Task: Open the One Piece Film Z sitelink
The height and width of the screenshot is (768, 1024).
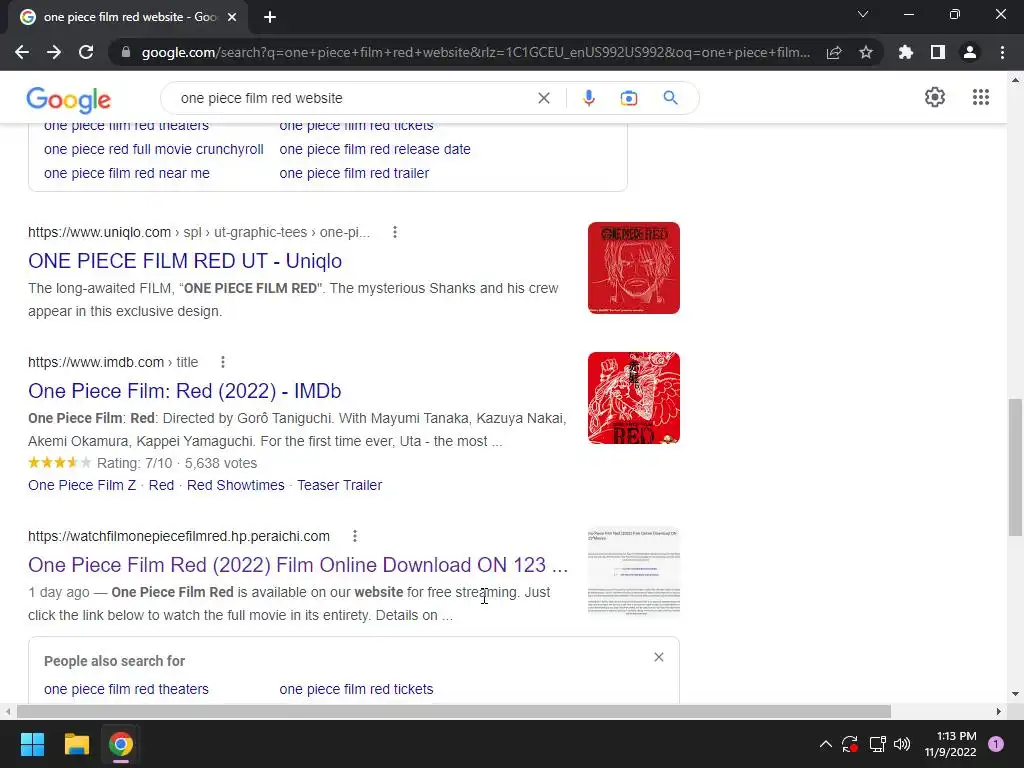Action: tap(82, 485)
